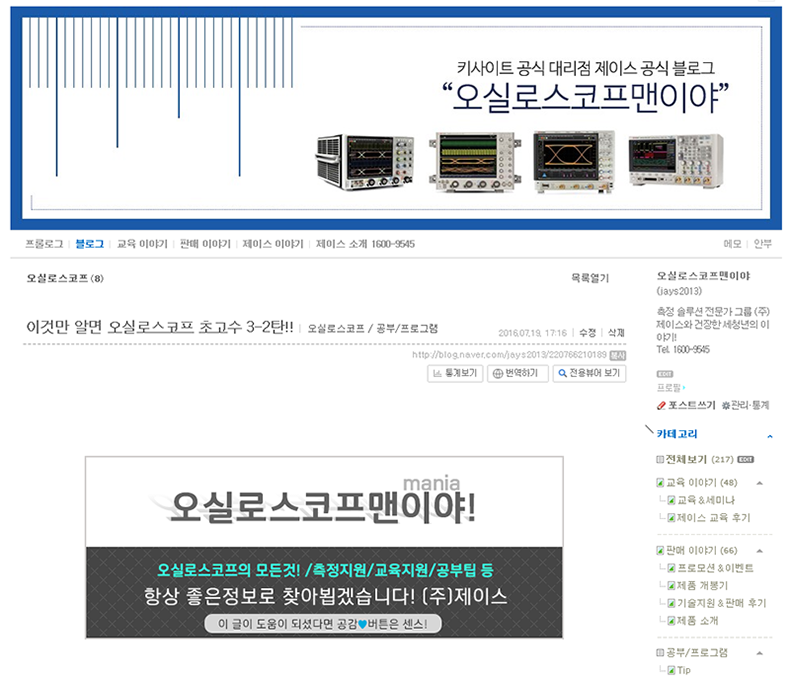
Task: Click the post icon before 교육 &세미나
Action: pos(671,500)
